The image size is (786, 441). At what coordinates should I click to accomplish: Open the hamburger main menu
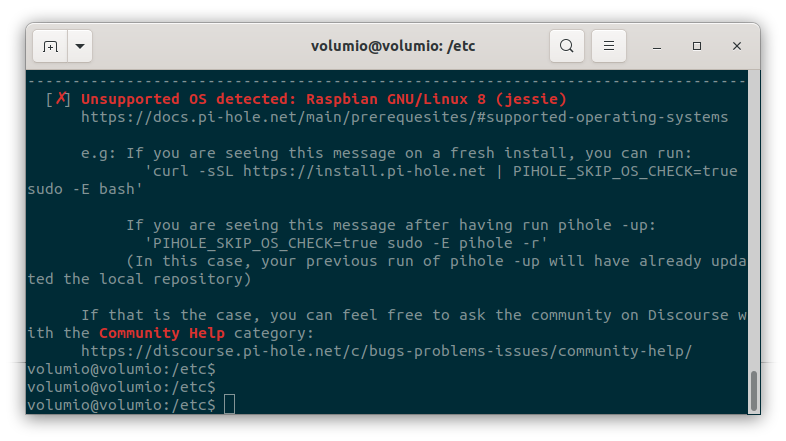click(x=609, y=46)
